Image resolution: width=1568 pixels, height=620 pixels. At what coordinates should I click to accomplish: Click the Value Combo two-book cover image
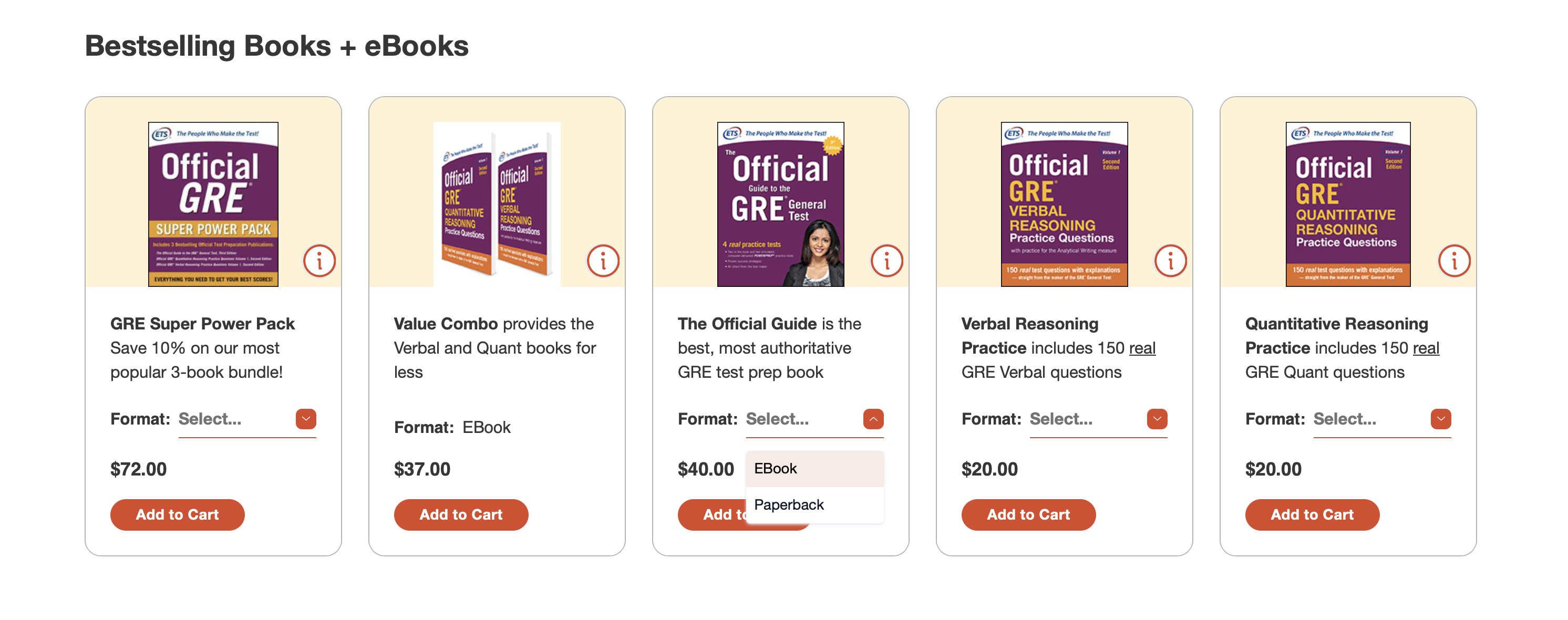coord(497,204)
